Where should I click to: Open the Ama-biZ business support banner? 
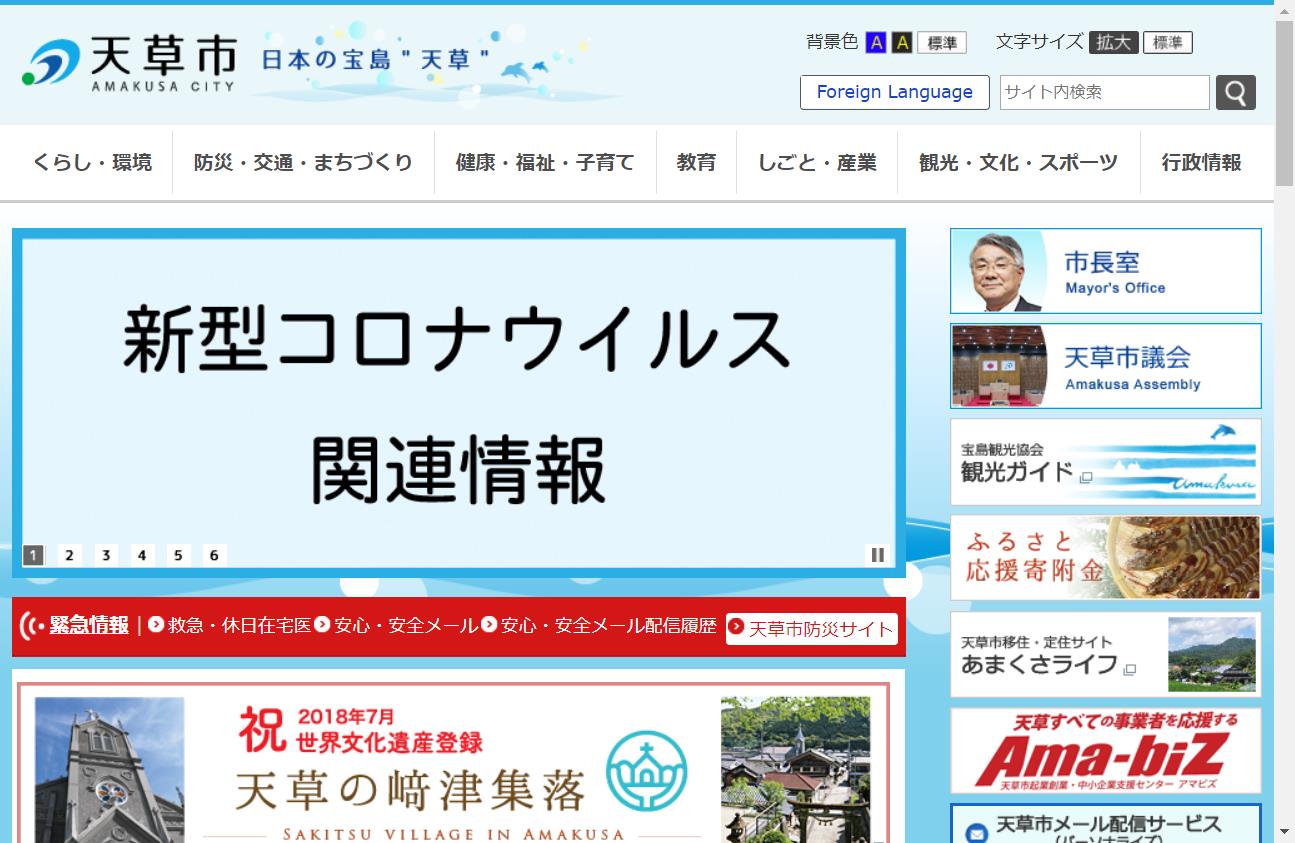(x=1104, y=750)
